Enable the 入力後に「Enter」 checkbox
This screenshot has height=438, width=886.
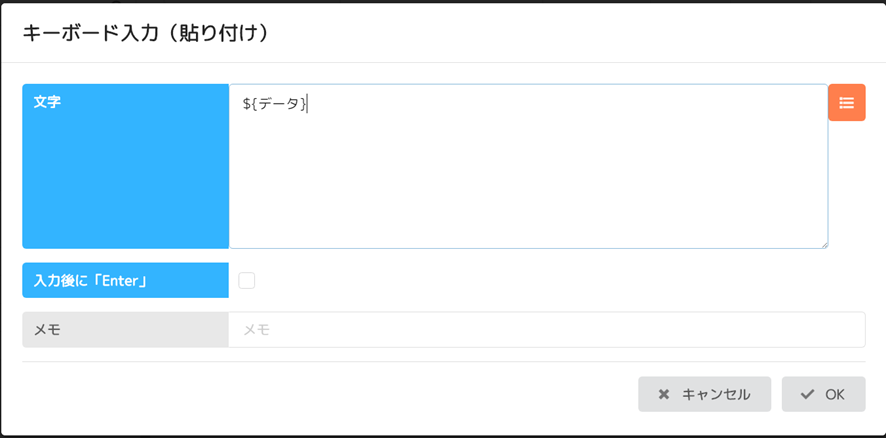246,280
